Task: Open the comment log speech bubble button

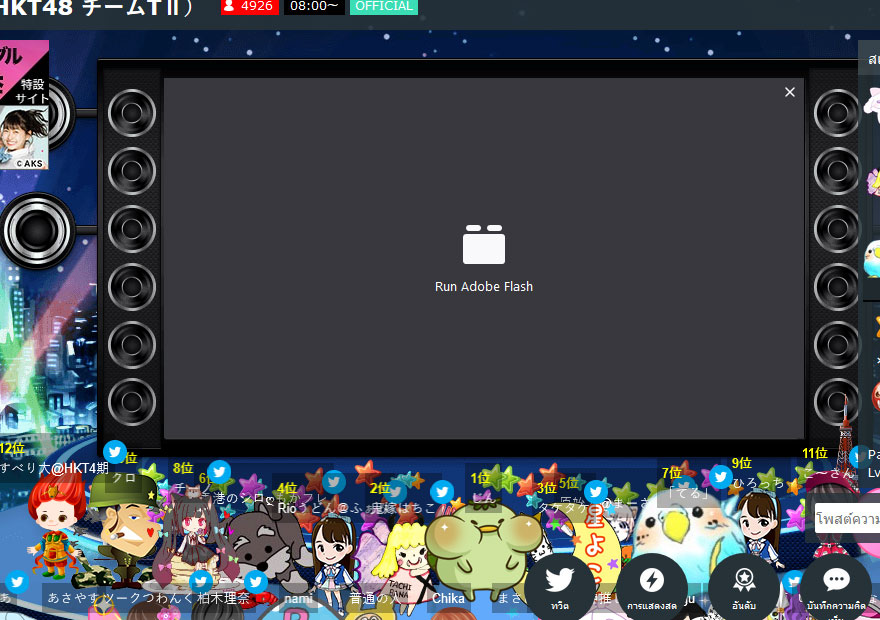Action: click(x=836, y=587)
